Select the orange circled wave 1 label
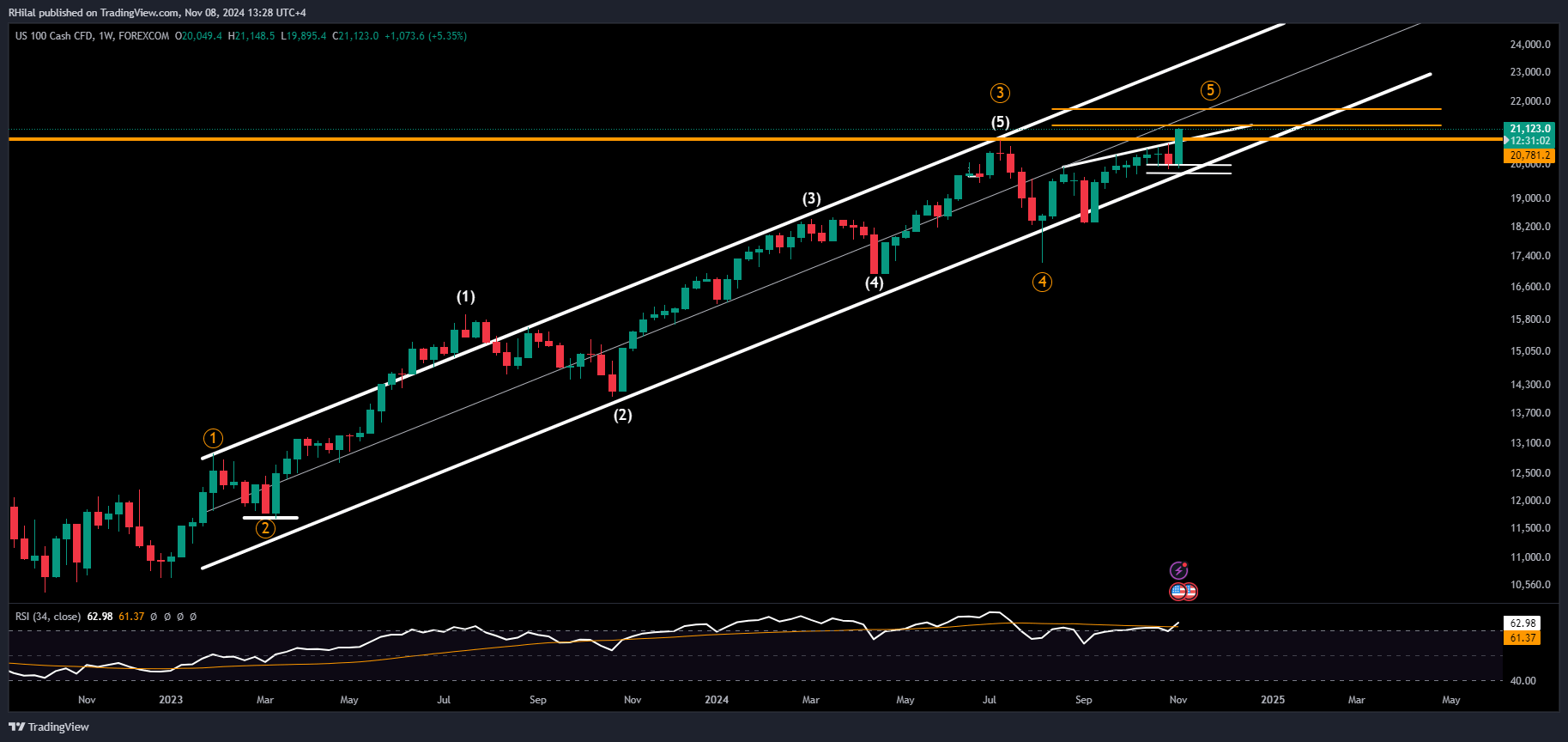This screenshot has width=1568, height=742. [213, 438]
